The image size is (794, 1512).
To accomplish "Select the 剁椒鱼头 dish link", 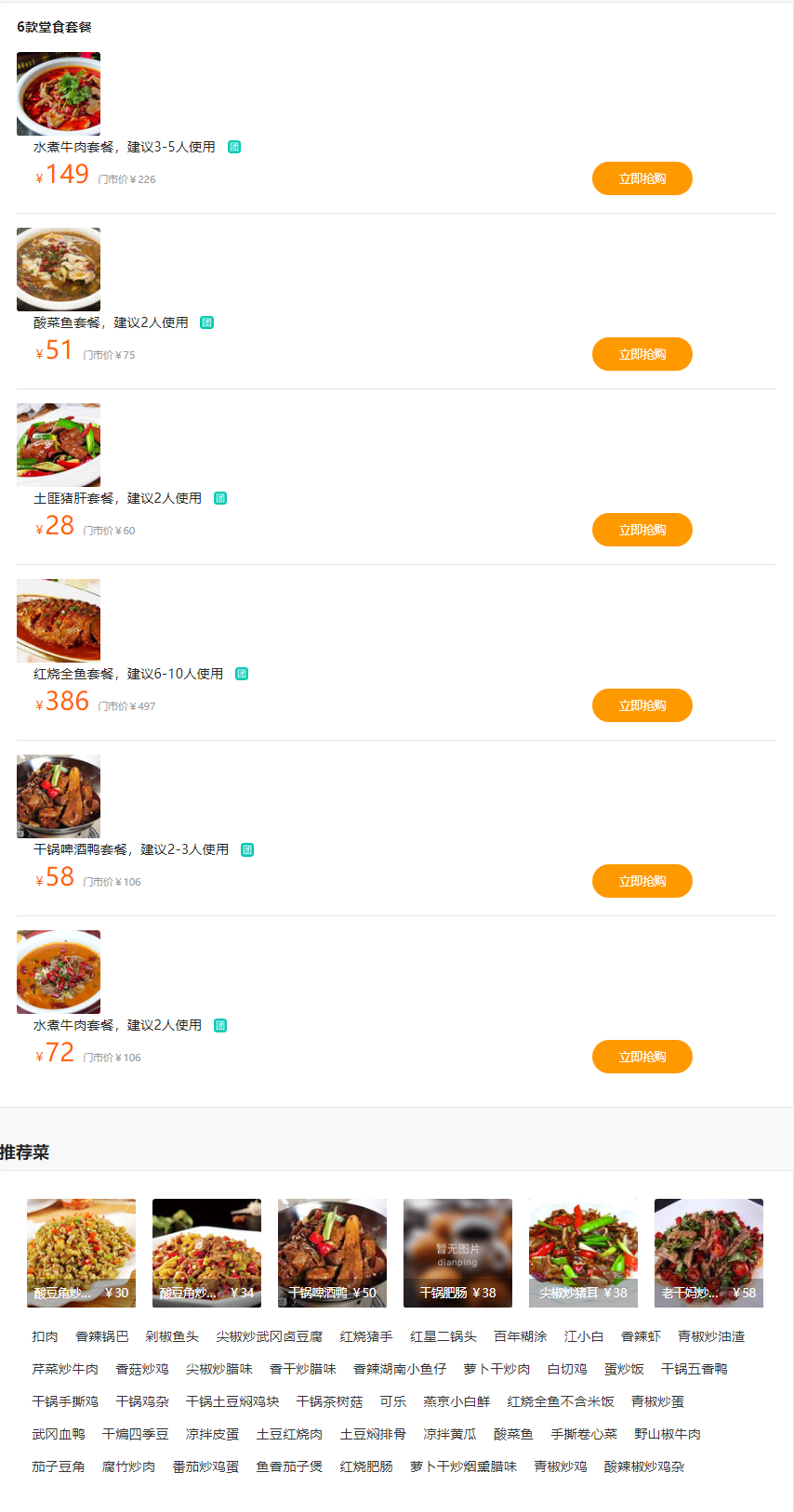I will click(172, 1336).
